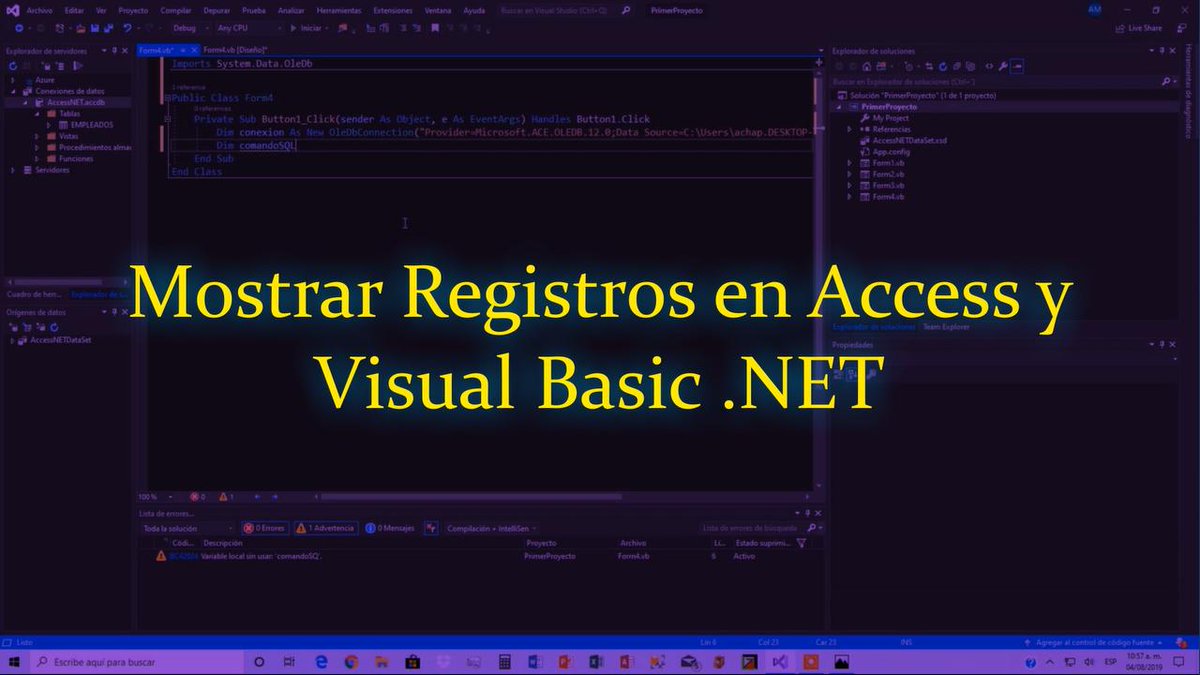Switch to the Team Explorer tab
Image resolution: width=1200 pixels, height=675 pixels.
point(946,327)
